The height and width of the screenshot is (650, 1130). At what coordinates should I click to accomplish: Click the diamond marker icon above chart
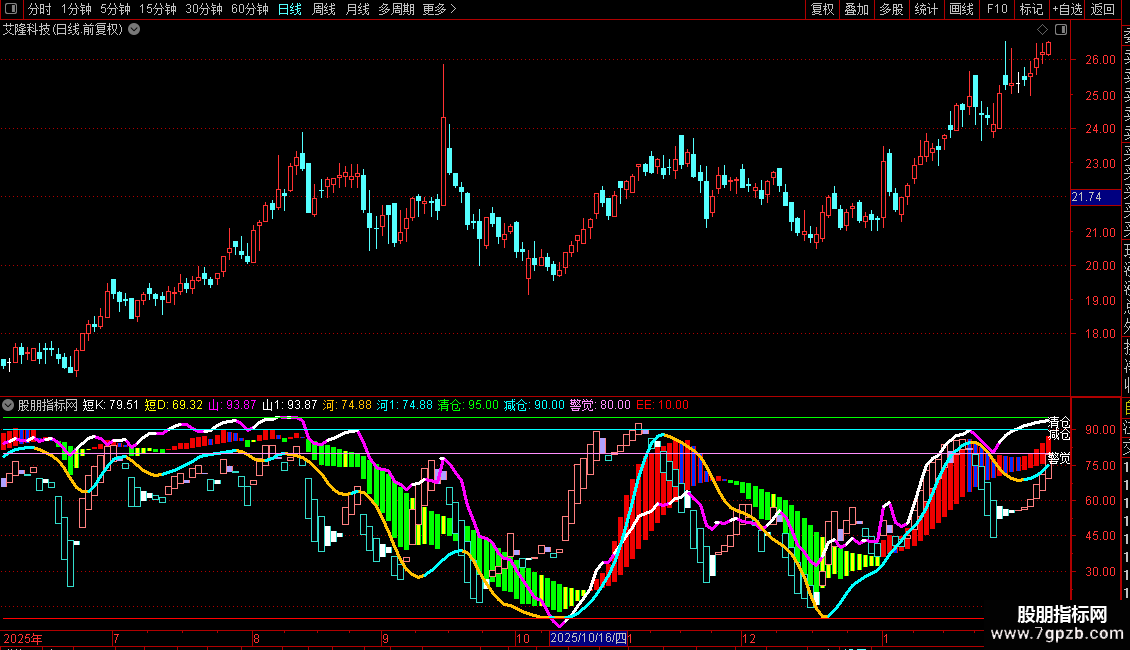(1042, 30)
